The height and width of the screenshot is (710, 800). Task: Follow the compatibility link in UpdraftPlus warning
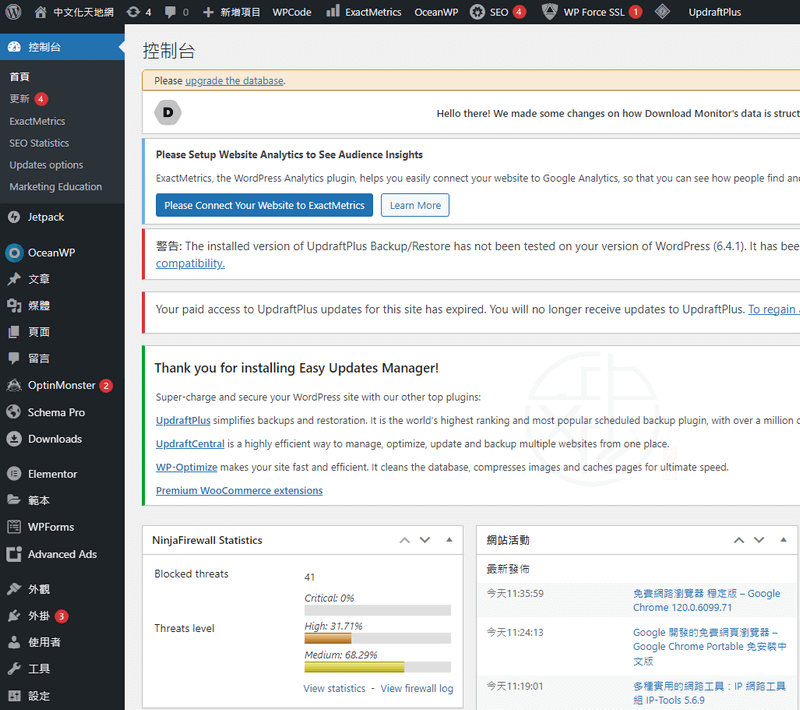(190, 264)
